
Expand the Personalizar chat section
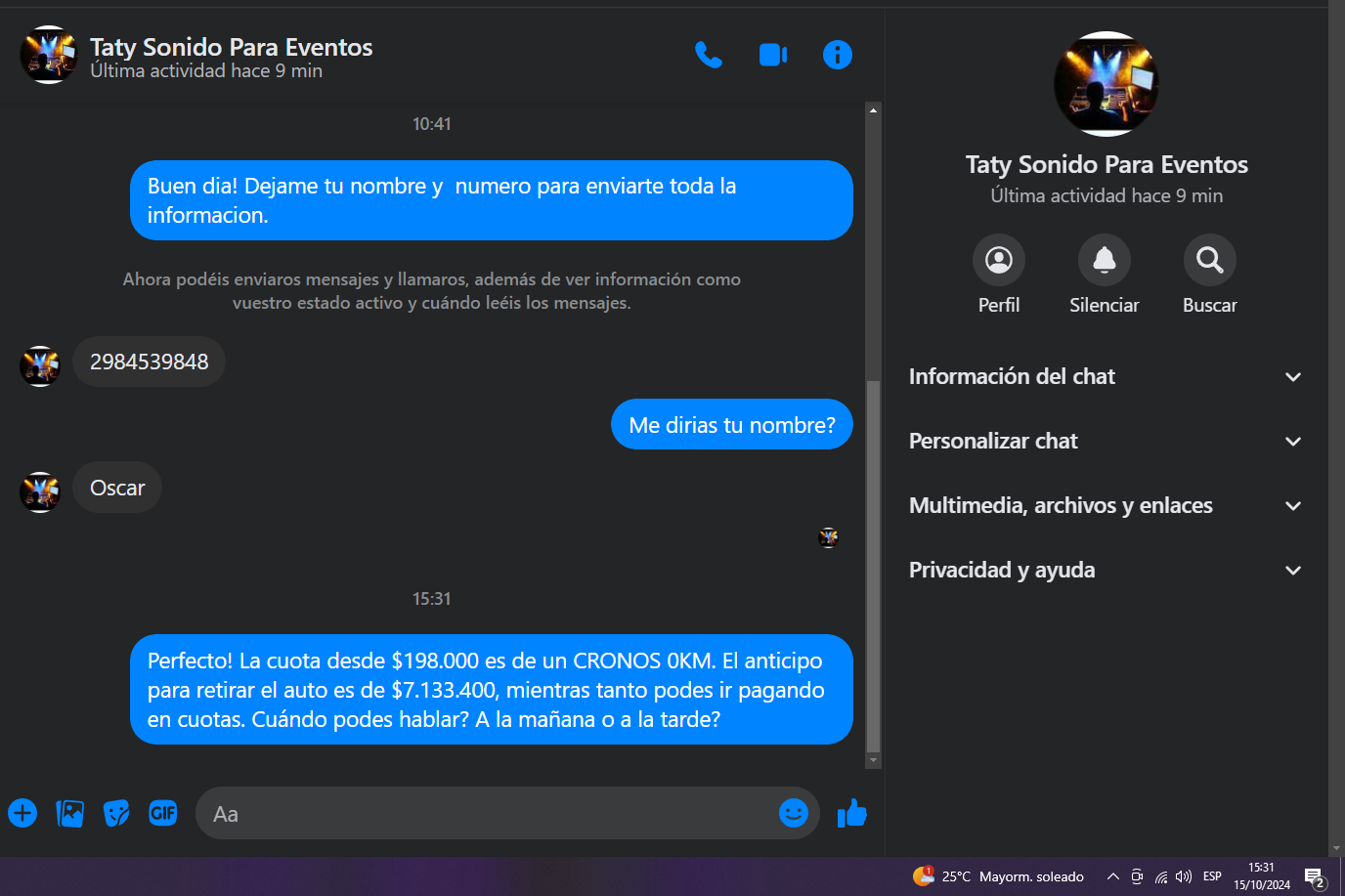point(1106,442)
